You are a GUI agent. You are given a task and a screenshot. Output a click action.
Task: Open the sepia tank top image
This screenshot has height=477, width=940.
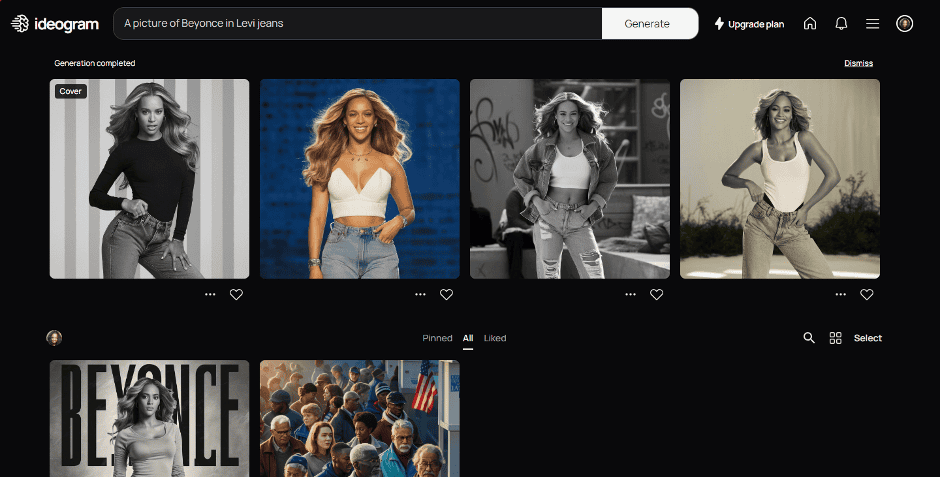[780, 179]
